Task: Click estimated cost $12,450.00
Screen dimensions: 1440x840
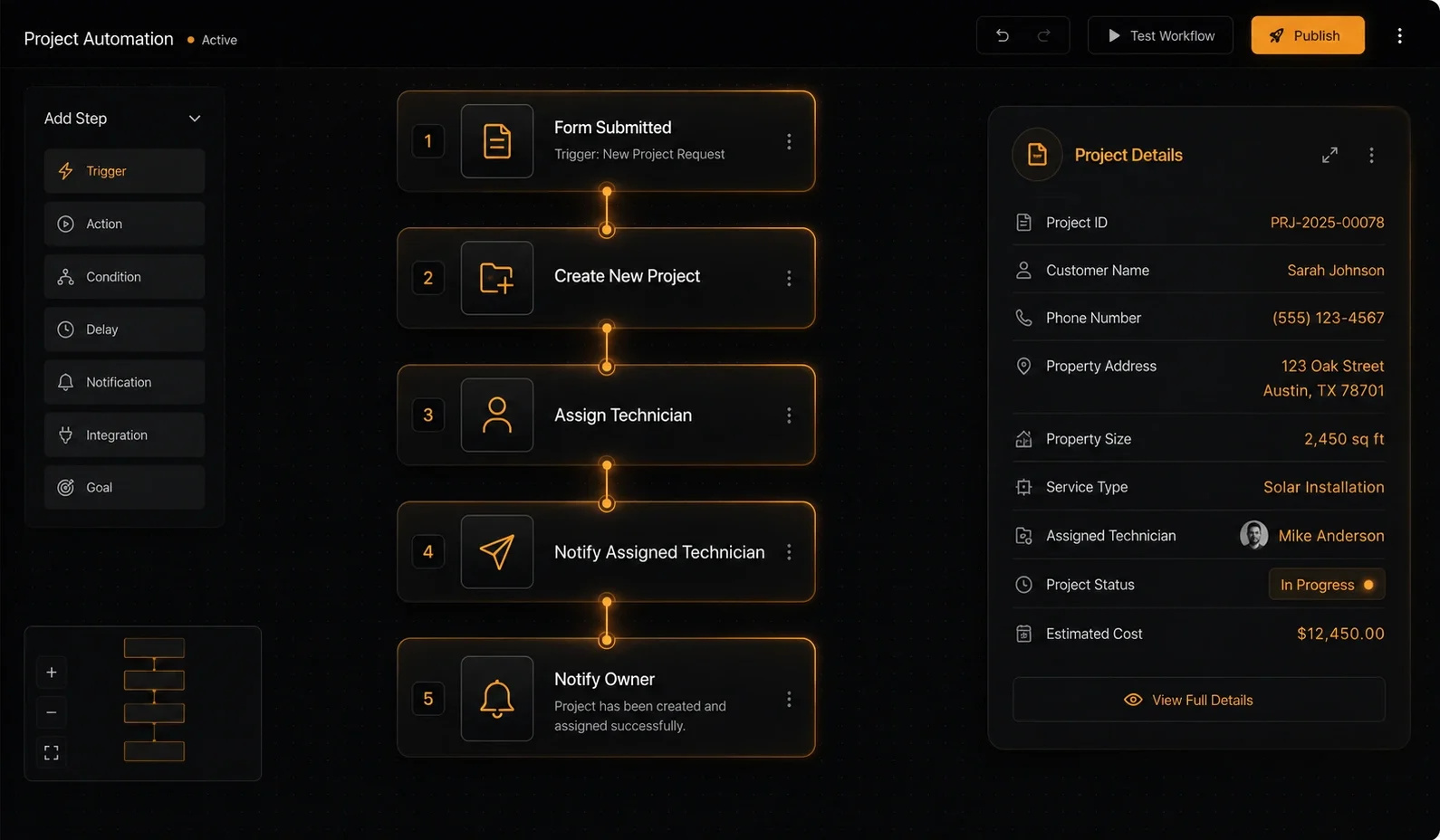Action: click(1340, 634)
